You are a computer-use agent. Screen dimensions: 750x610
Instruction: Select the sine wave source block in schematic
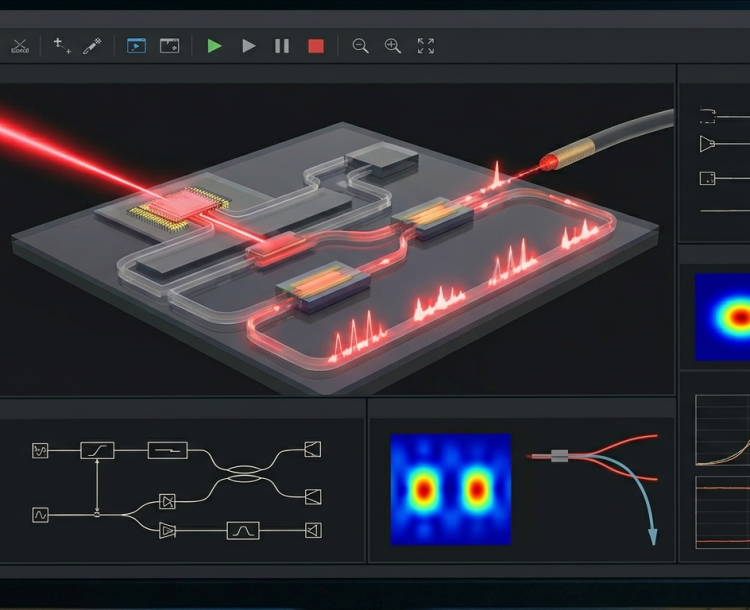[x=40, y=515]
